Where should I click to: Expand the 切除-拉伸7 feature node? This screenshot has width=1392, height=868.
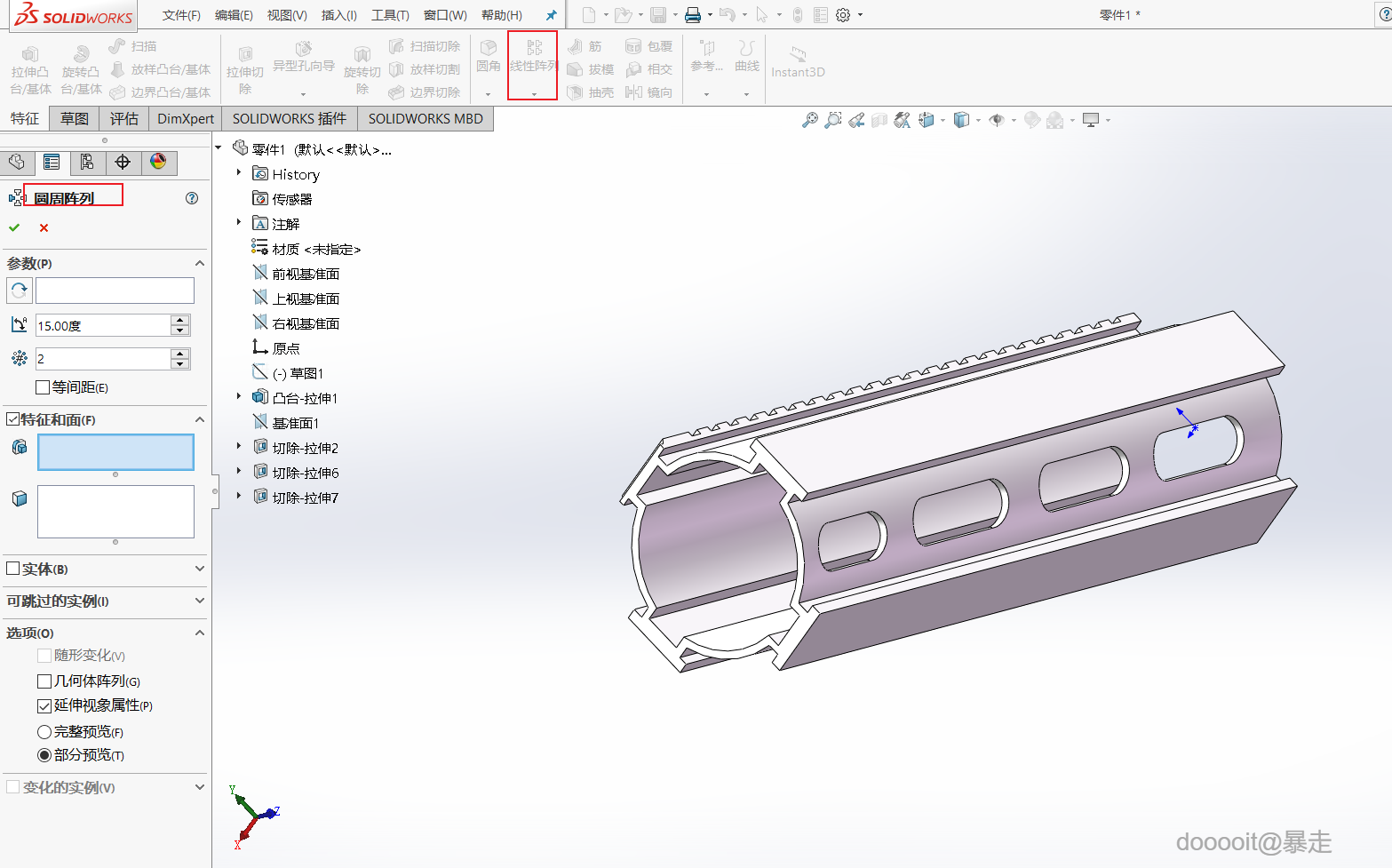(x=239, y=497)
